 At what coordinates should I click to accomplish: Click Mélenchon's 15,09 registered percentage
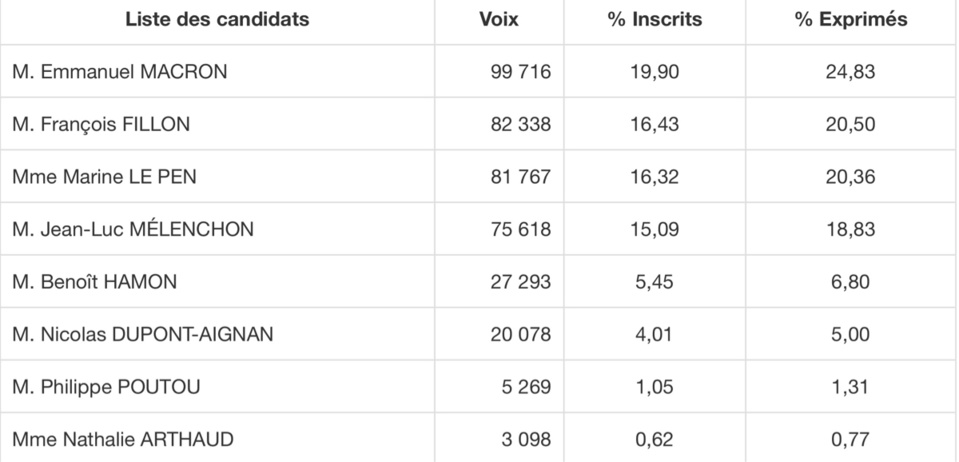click(x=656, y=230)
